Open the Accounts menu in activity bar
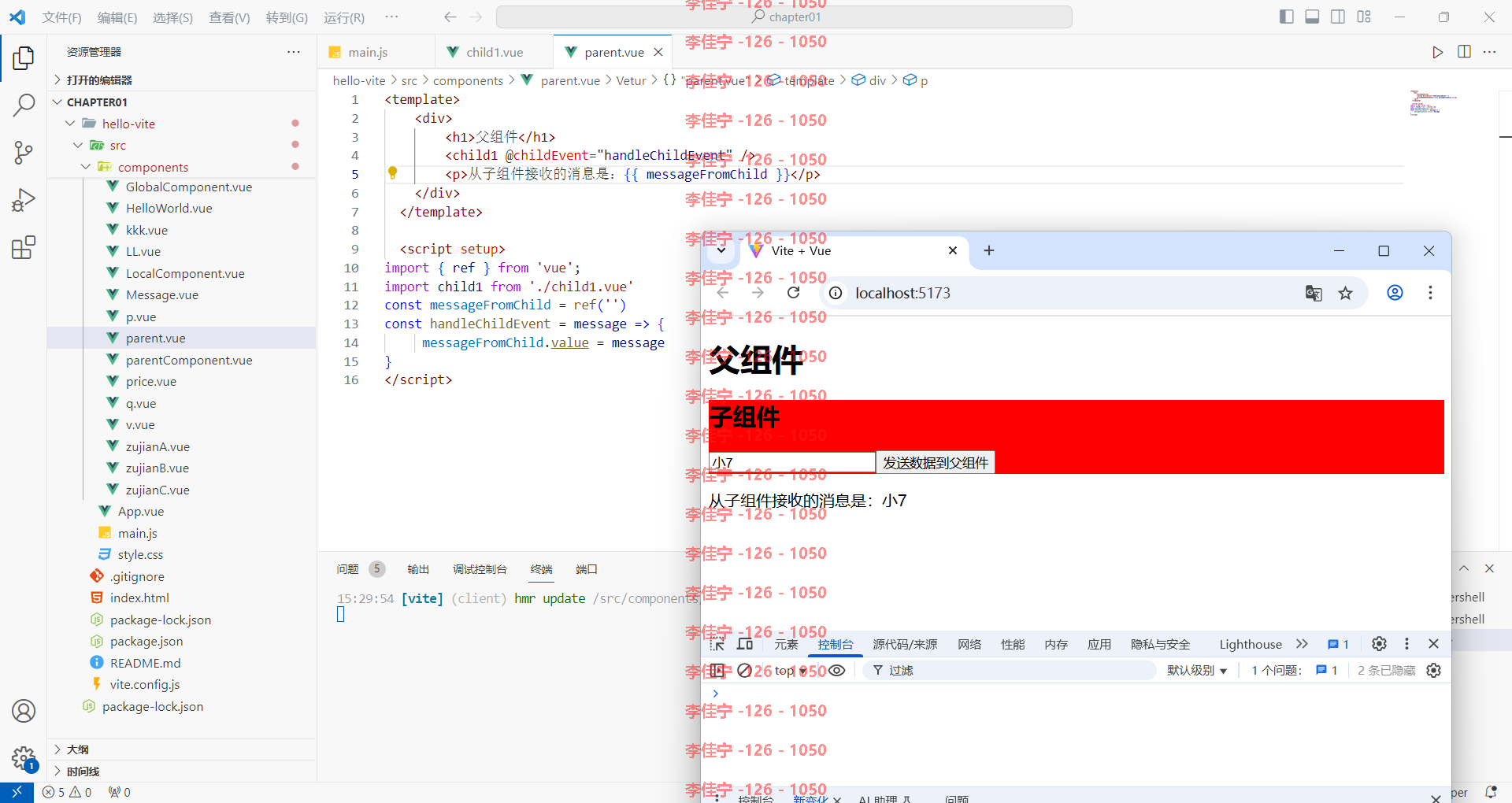1512x803 pixels. coord(24,711)
